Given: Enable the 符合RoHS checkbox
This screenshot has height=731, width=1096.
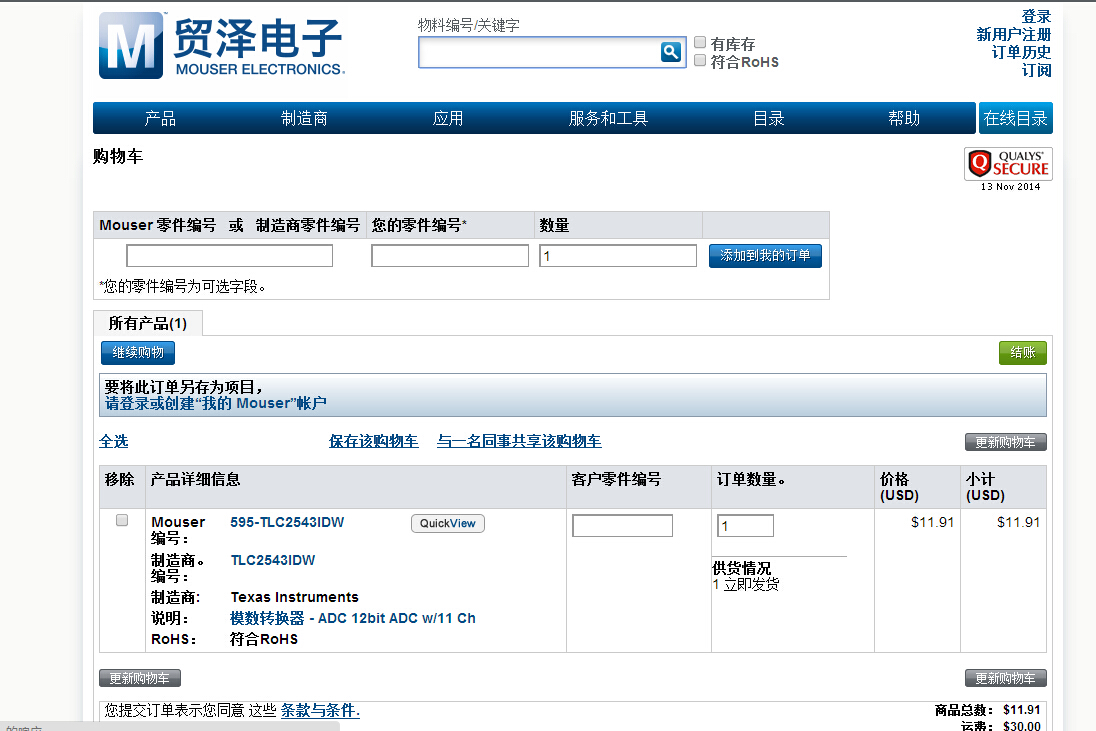Looking at the screenshot, I should [700, 60].
